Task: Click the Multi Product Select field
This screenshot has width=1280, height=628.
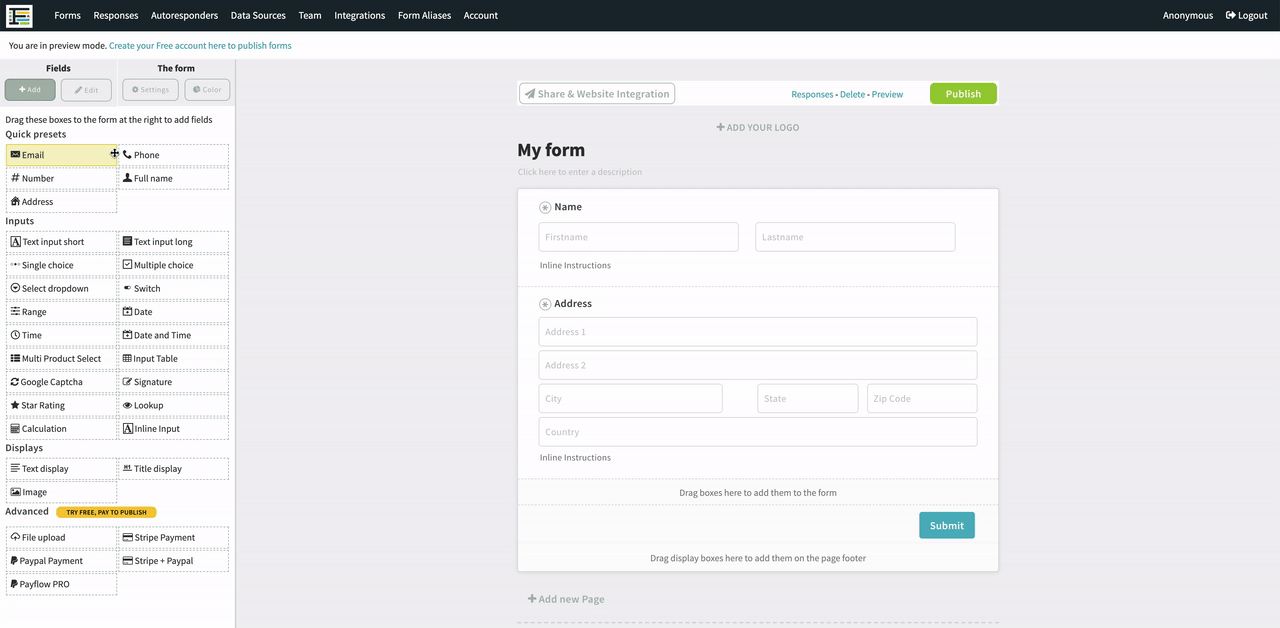Action: [x=61, y=359]
